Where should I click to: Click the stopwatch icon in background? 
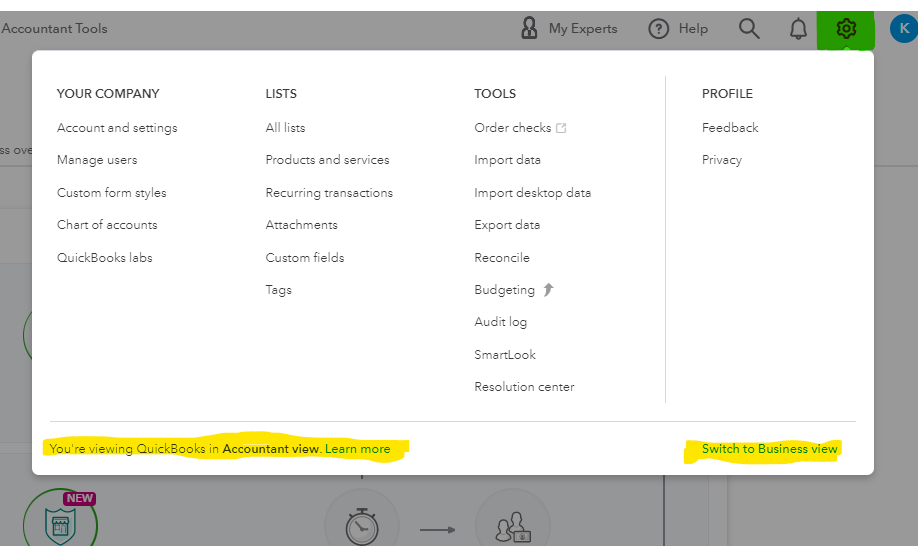click(x=362, y=526)
